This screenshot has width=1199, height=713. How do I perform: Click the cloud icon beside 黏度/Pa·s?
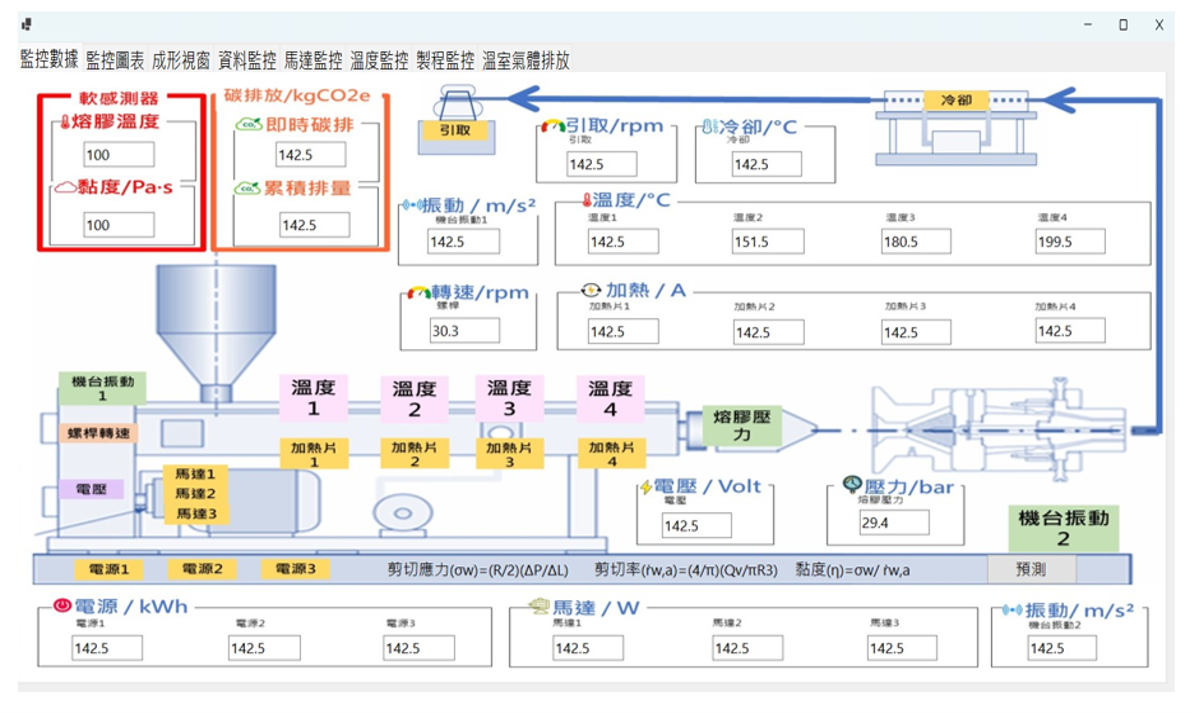click(x=66, y=190)
